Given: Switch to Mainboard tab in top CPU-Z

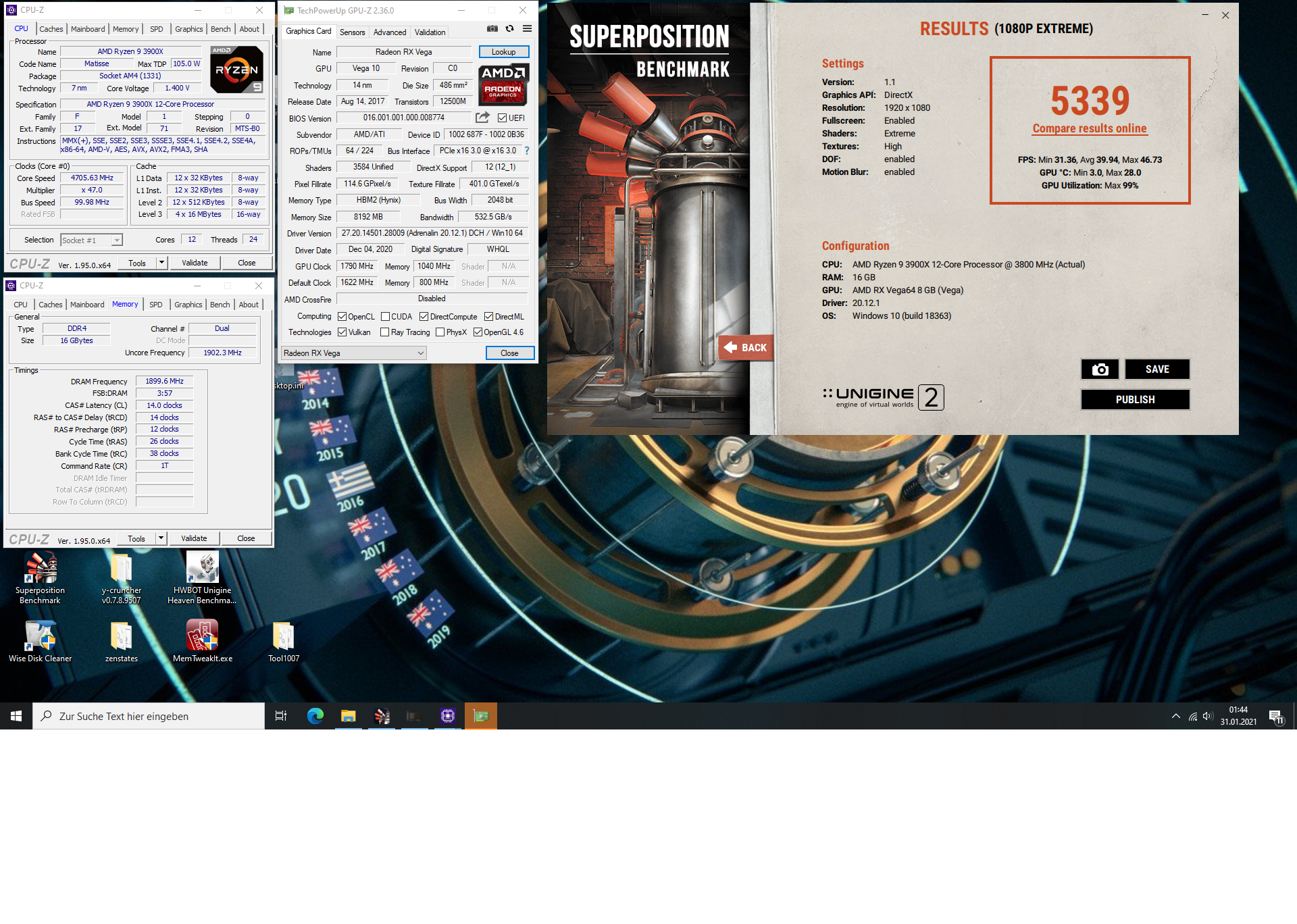Looking at the screenshot, I should pos(88,29).
